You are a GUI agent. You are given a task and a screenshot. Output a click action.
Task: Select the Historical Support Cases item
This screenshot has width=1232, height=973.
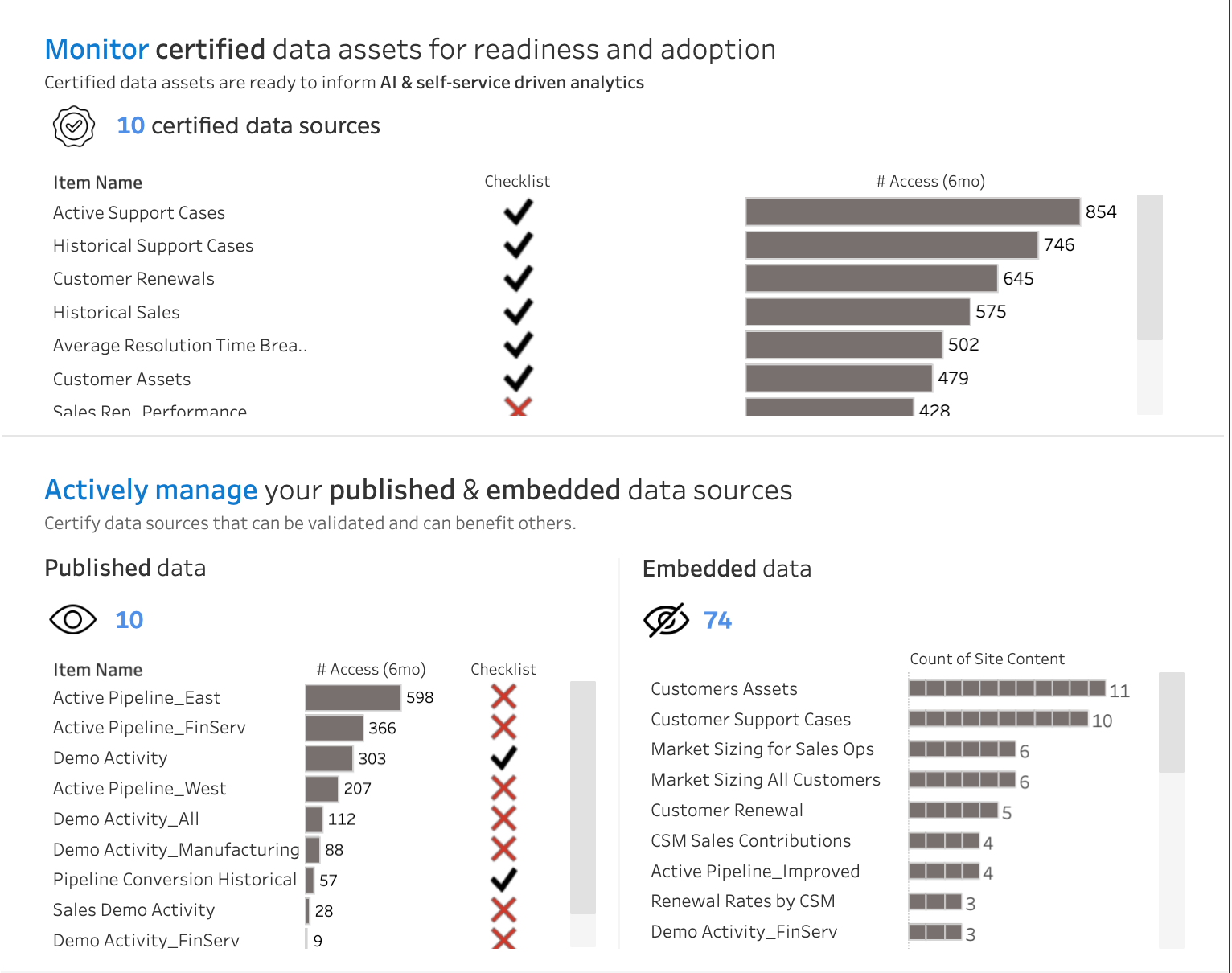153,246
